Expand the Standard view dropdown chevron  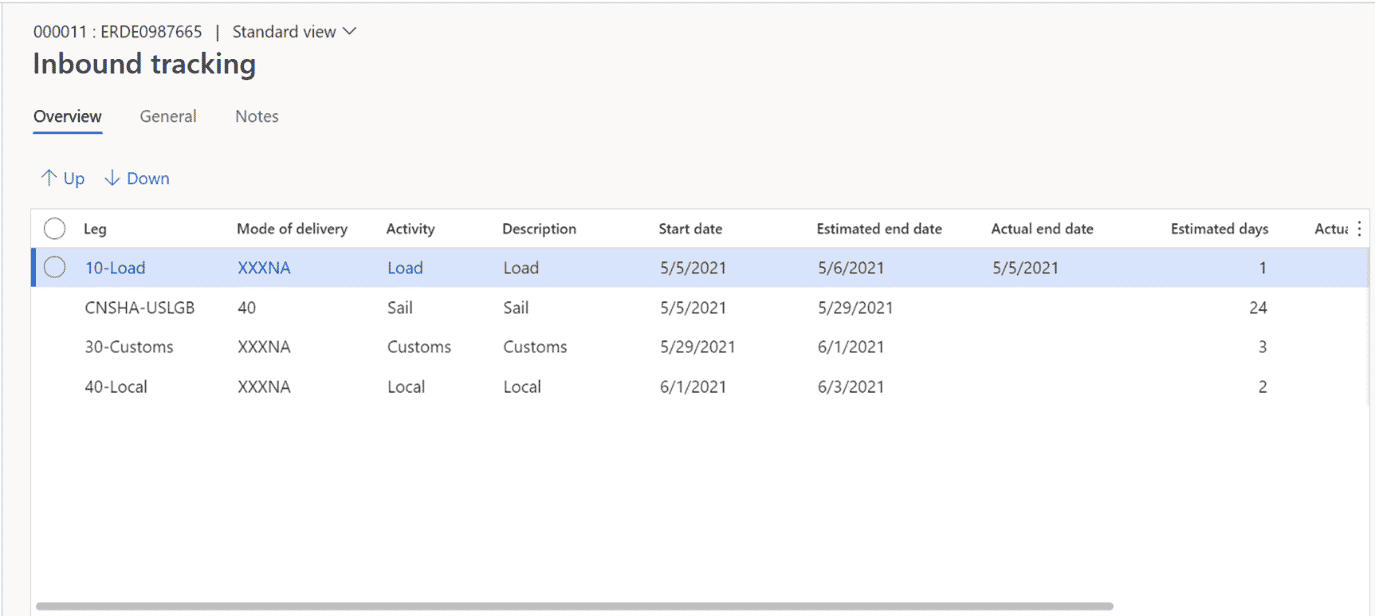pos(349,31)
